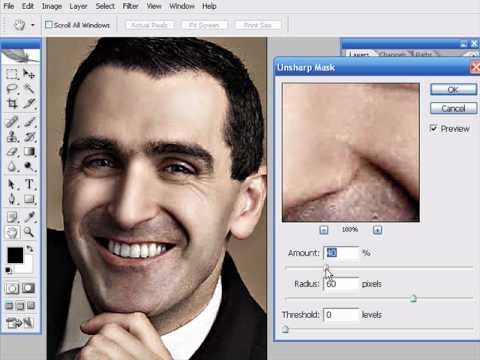The image size is (480, 360).
Task: Select the Blur tool
Action: point(12,166)
